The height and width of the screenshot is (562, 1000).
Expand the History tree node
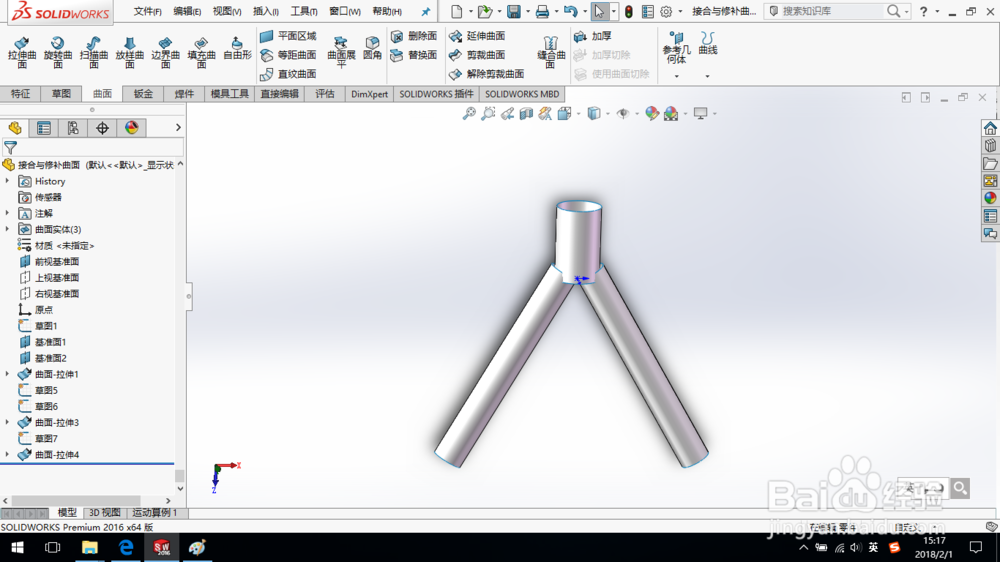click(8, 181)
